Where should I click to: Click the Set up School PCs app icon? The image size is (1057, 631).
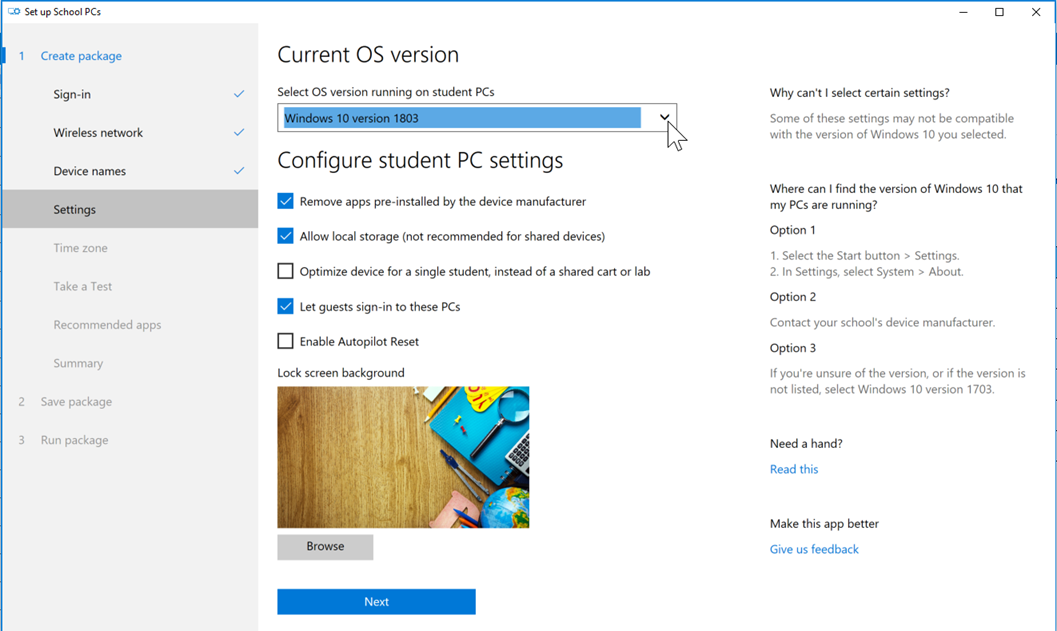pyautogui.click(x=14, y=12)
